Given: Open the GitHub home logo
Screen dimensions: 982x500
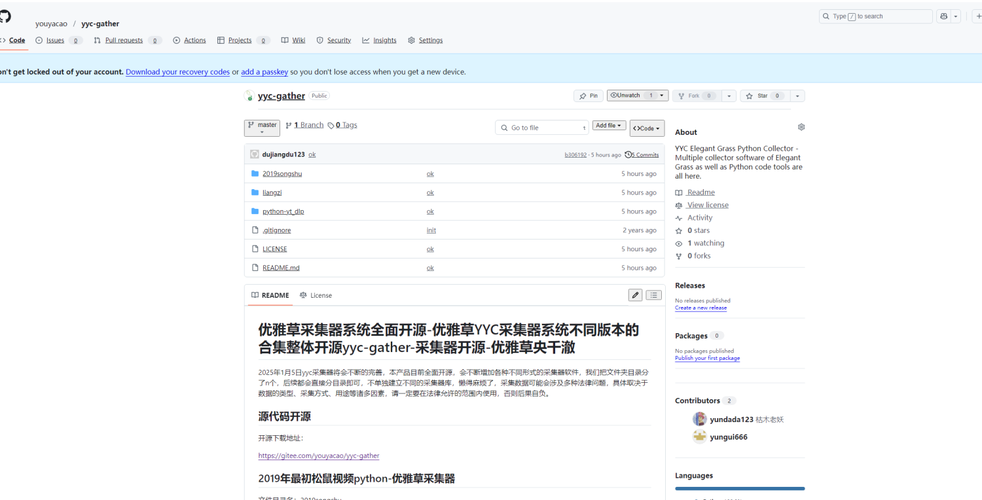Looking at the screenshot, I should point(4,16).
